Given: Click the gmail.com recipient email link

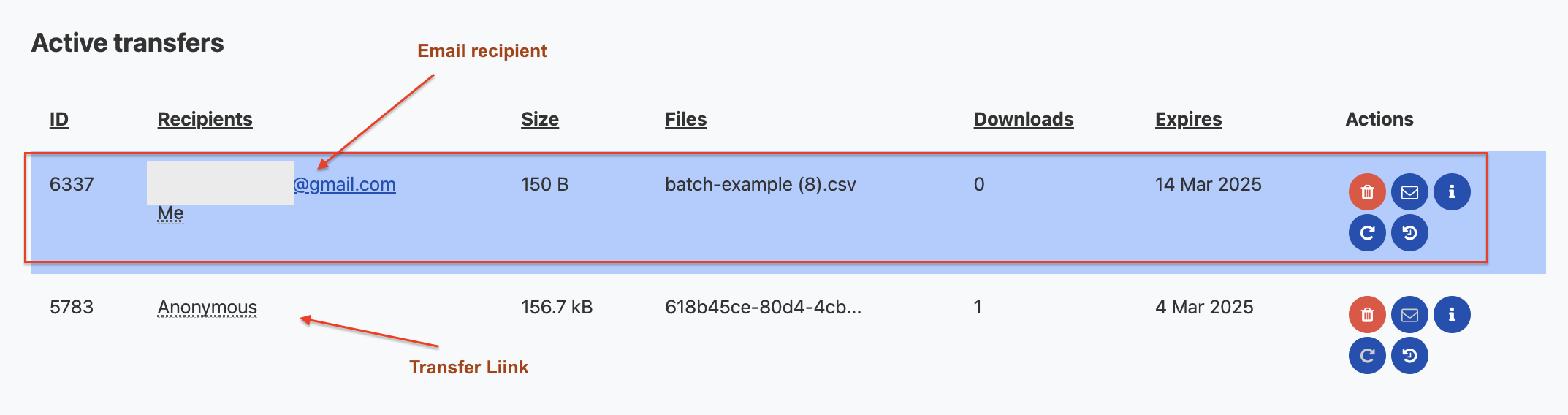Looking at the screenshot, I should tap(345, 184).
